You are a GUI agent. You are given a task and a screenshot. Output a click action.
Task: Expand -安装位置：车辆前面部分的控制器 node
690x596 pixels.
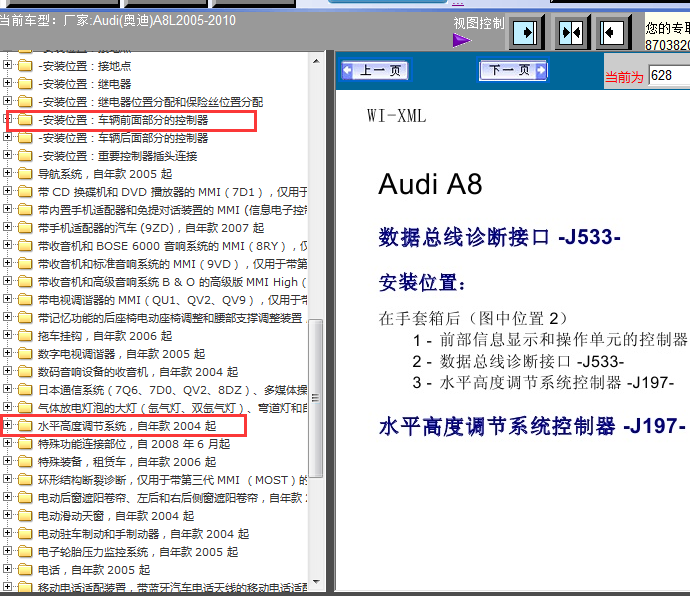pyautogui.click(x=7, y=119)
